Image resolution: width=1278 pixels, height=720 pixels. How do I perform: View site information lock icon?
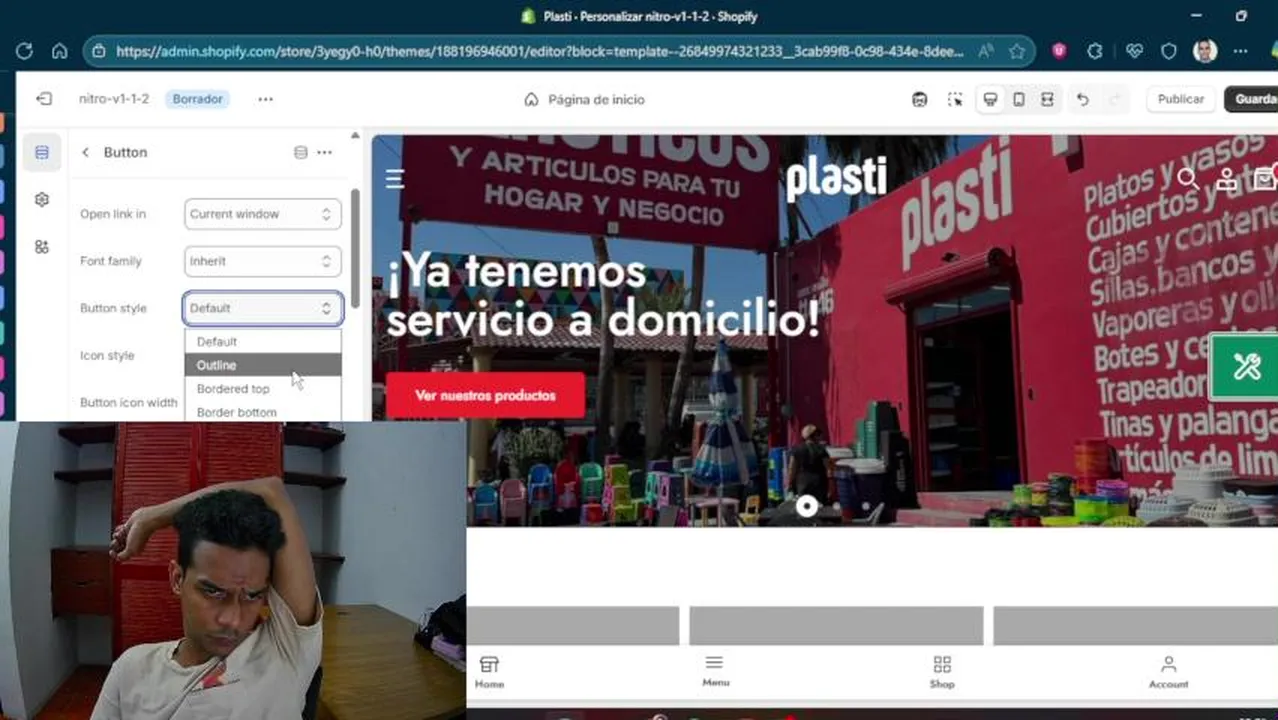[99, 51]
